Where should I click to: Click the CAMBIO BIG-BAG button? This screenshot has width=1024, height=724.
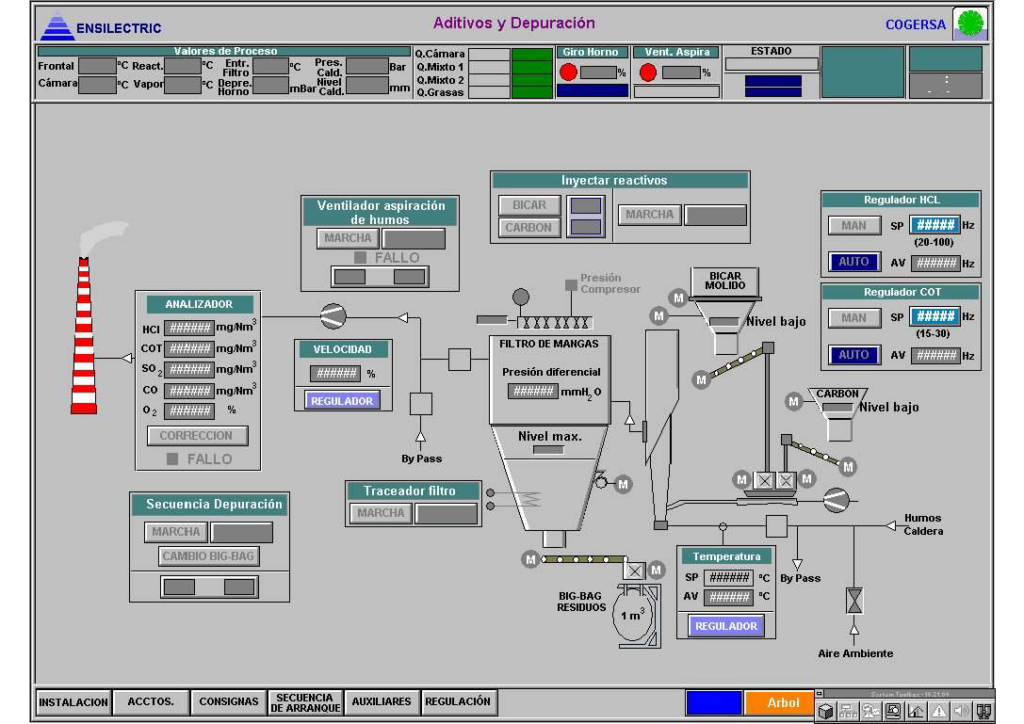pyautogui.click(x=208, y=556)
